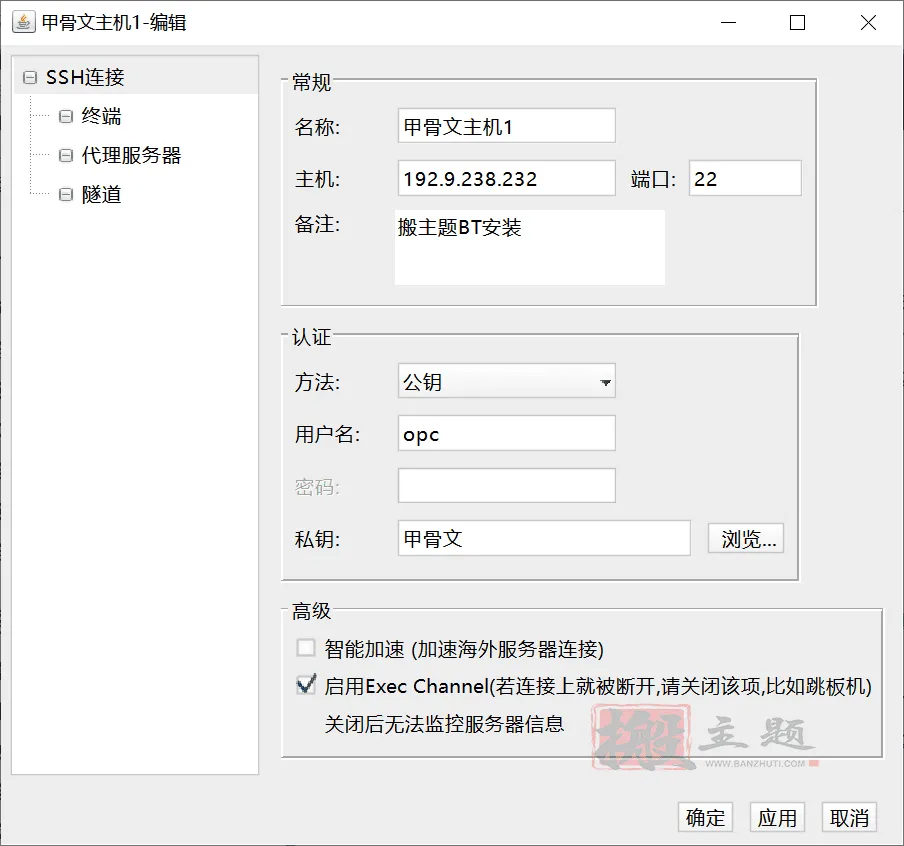
Task: Click the 私钥: label text
Action: tap(318, 539)
